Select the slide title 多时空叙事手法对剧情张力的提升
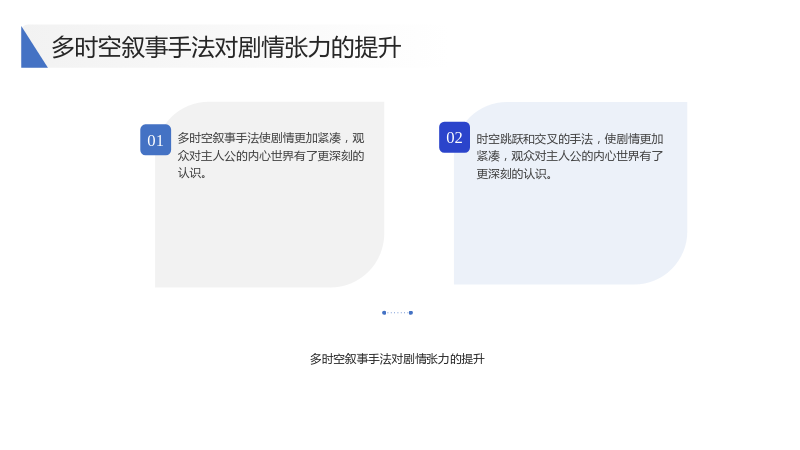 [226, 47]
